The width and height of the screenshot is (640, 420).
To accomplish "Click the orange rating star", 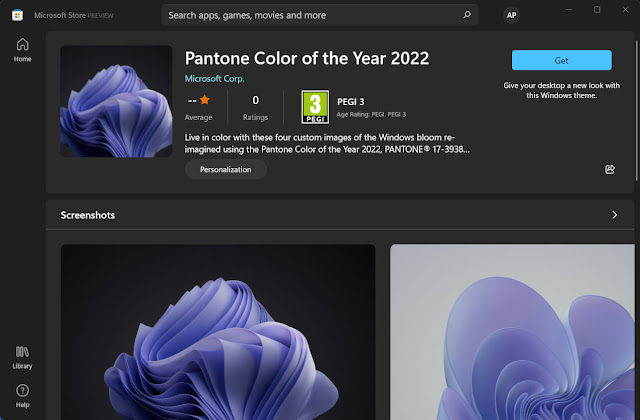I will (x=205, y=100).
